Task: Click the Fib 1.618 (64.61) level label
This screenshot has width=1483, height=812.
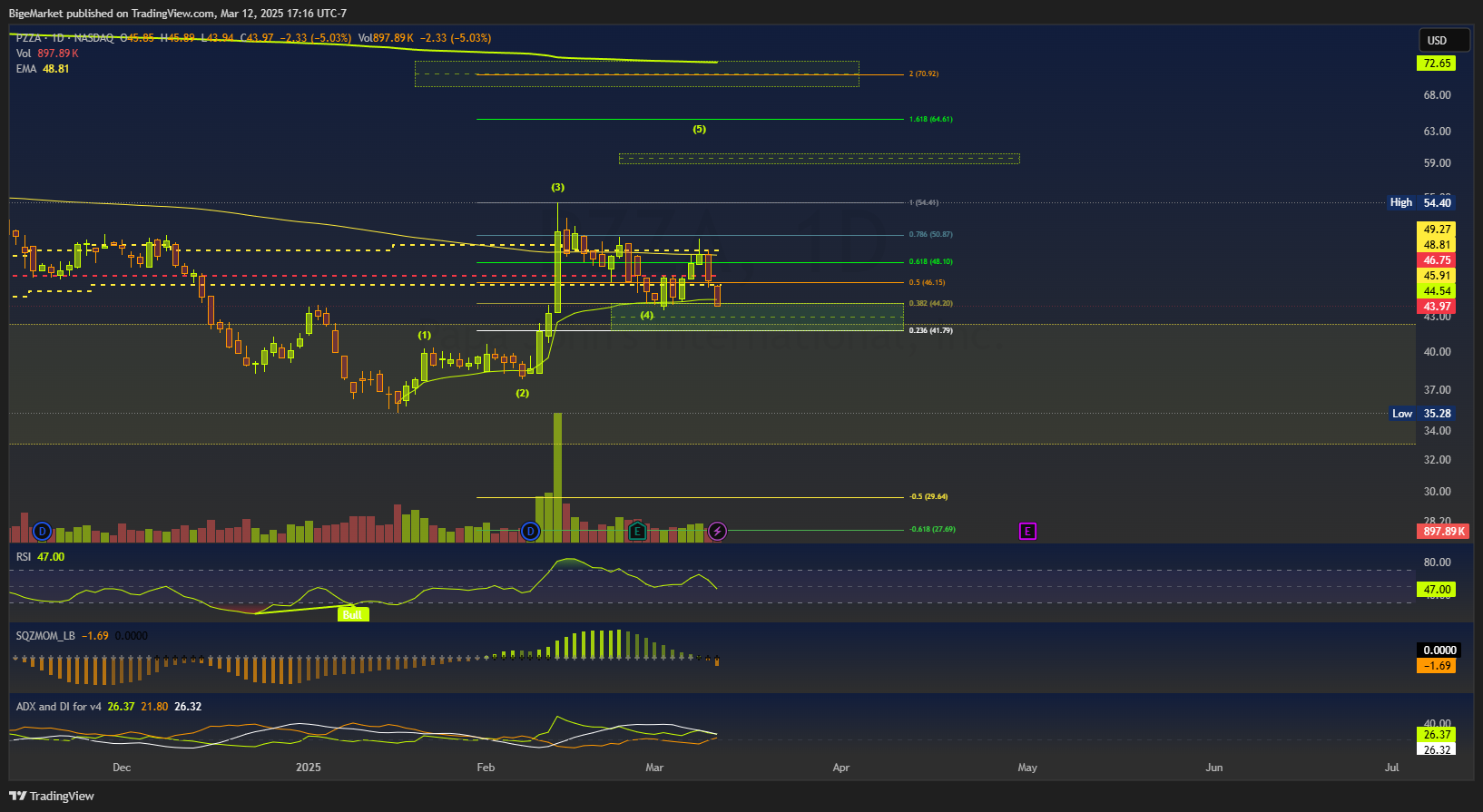Action: [931, 119]
